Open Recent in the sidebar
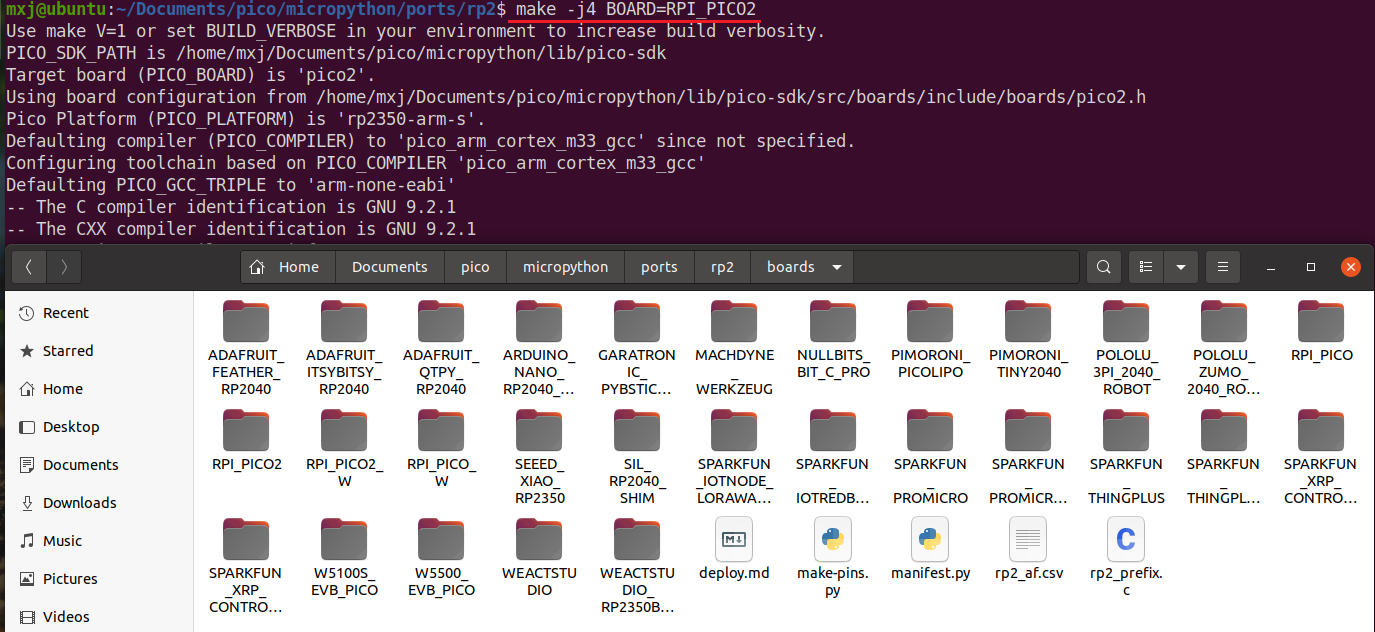 97,313
